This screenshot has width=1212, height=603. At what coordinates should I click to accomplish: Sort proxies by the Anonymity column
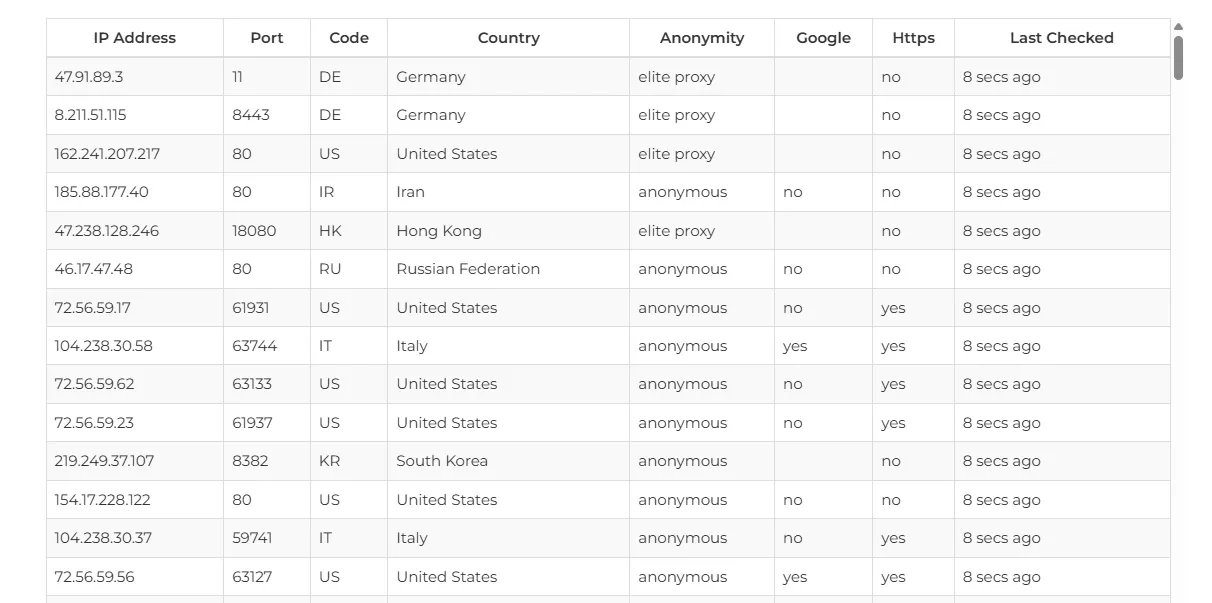[x=701, y=37]
